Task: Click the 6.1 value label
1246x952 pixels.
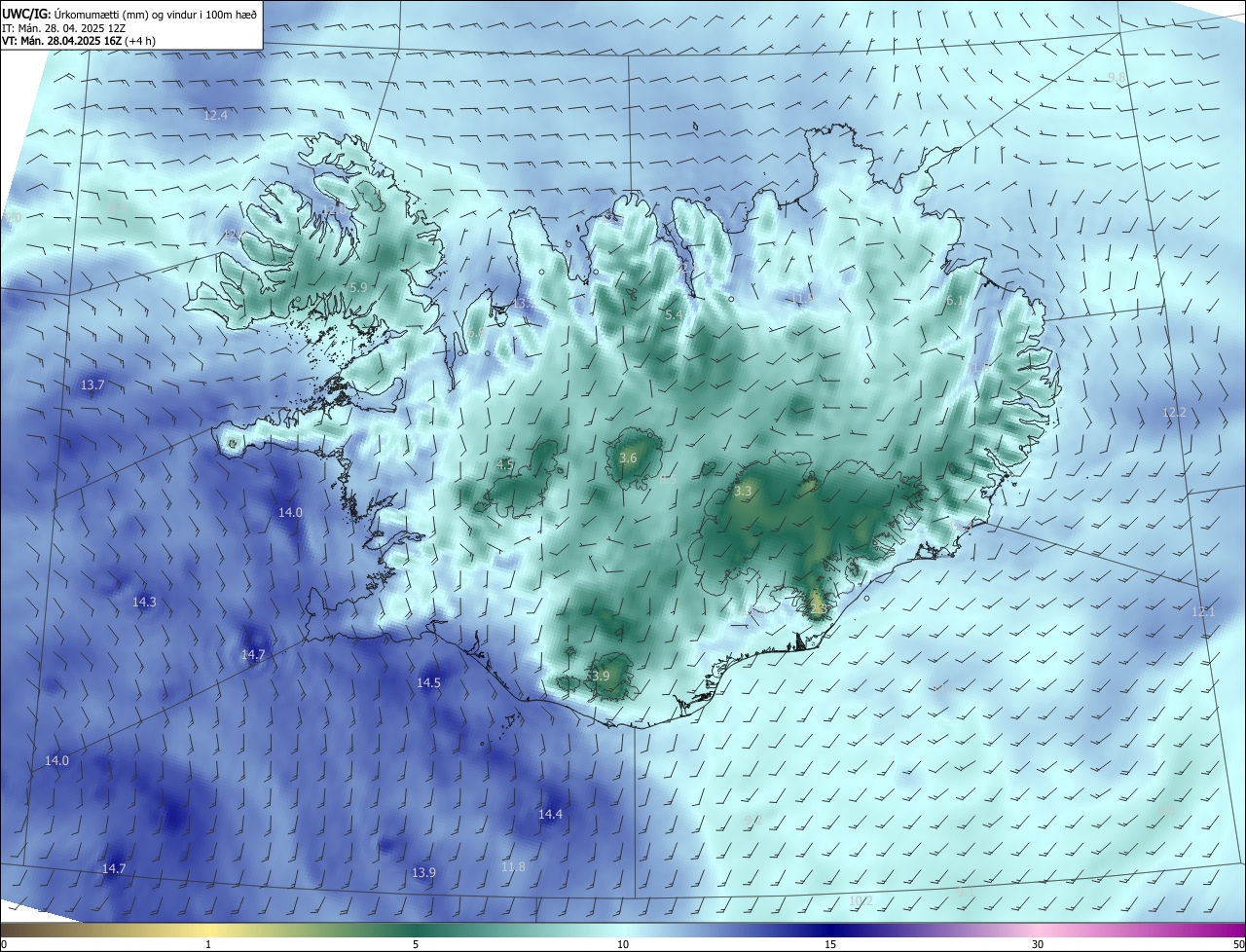Action: pyautogui.click(x=956, y=301)
